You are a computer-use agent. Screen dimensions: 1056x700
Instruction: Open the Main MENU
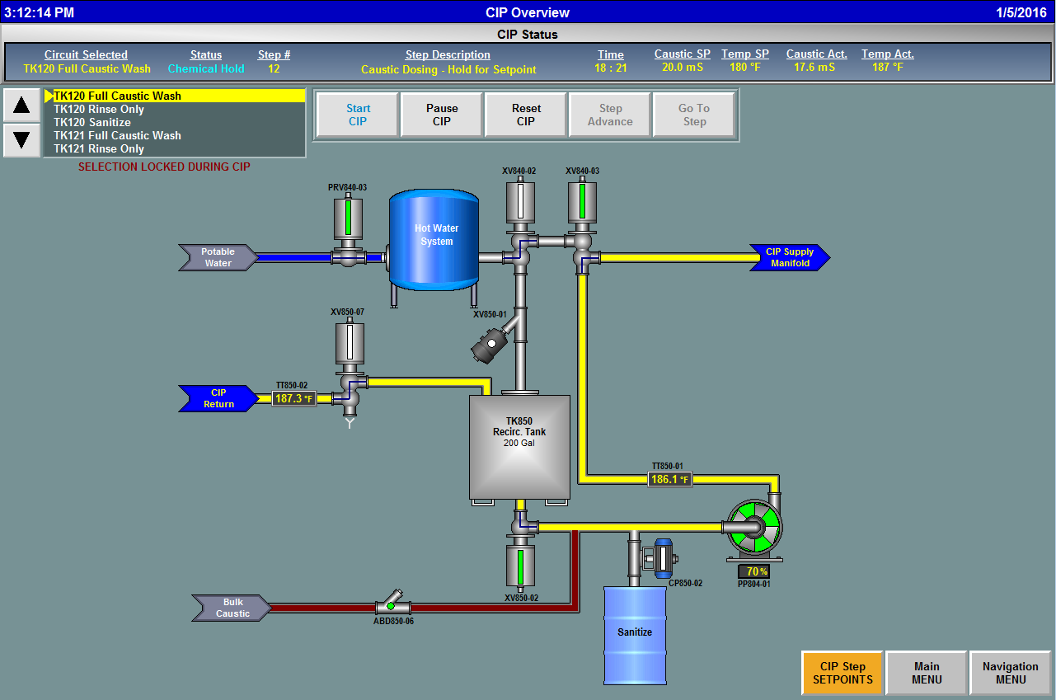(x=927, y=673)
